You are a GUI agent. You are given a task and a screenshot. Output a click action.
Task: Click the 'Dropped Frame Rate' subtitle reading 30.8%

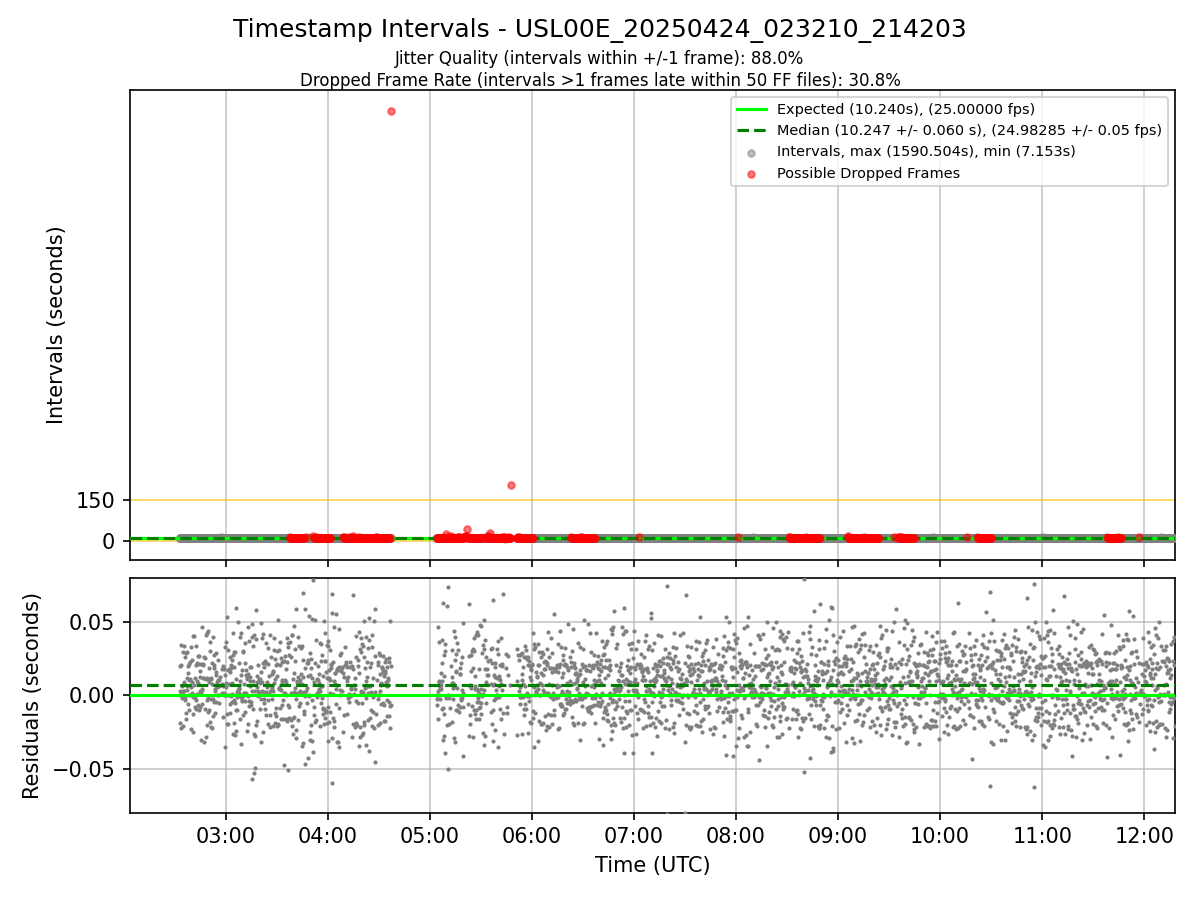pyautogui.click(x=600, y=80)
